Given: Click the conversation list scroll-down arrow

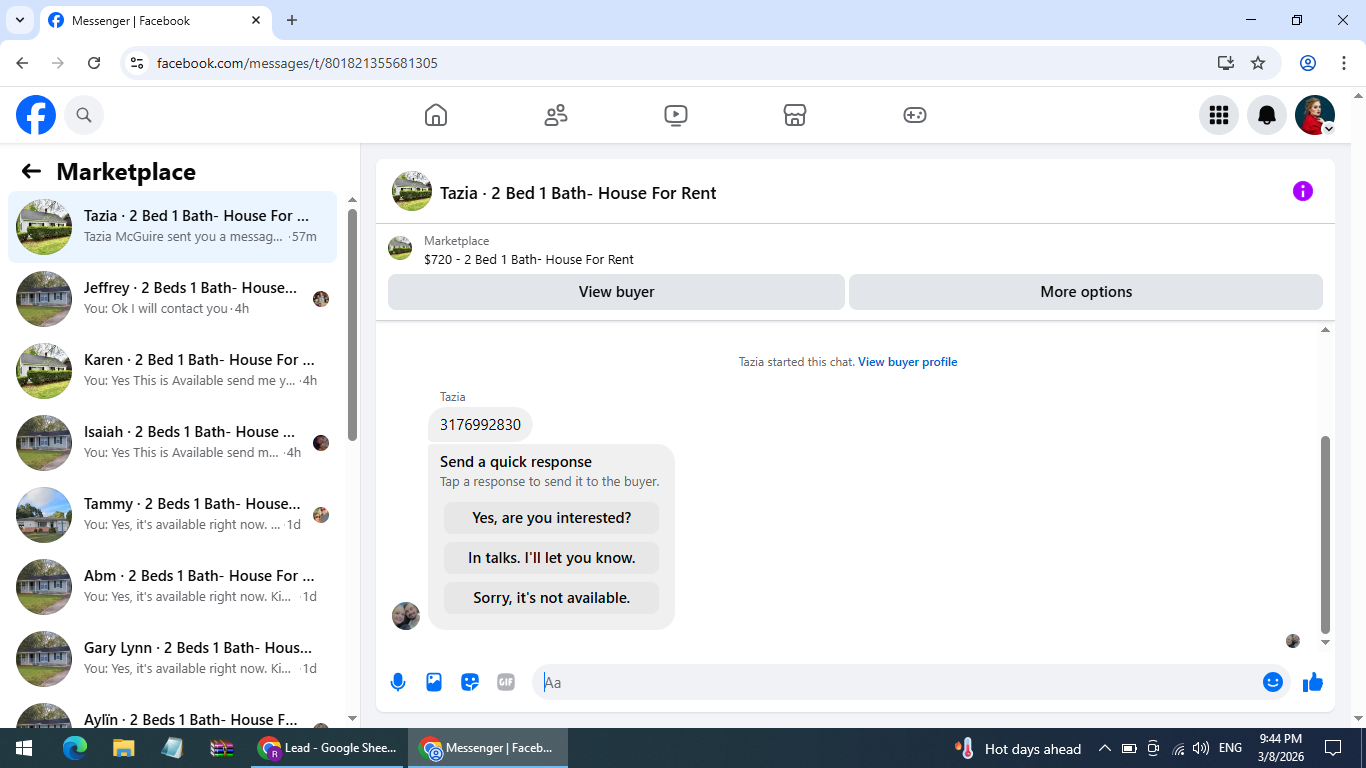Looking at the screenshot, I should [352, 718].
